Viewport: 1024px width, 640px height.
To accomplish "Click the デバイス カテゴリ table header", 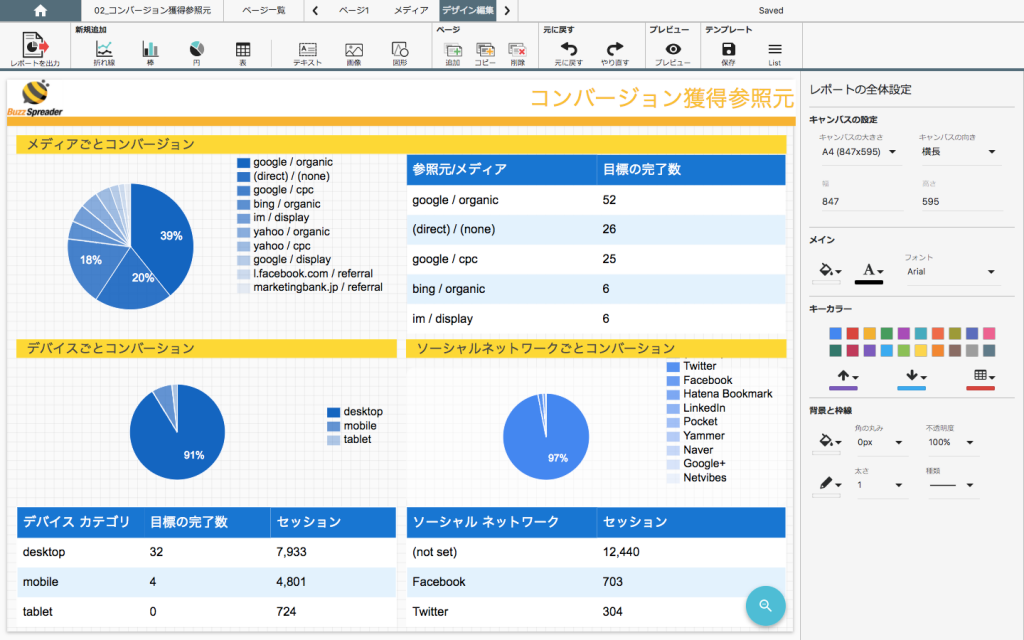I will pos(80,522).
